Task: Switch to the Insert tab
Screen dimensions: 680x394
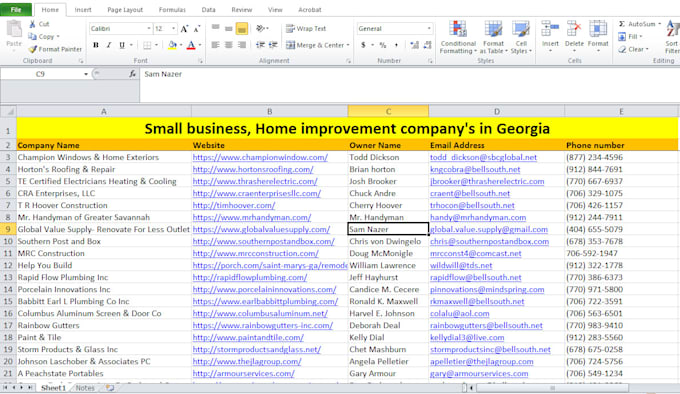Action: pyautogui.click(x=83, y=10)
